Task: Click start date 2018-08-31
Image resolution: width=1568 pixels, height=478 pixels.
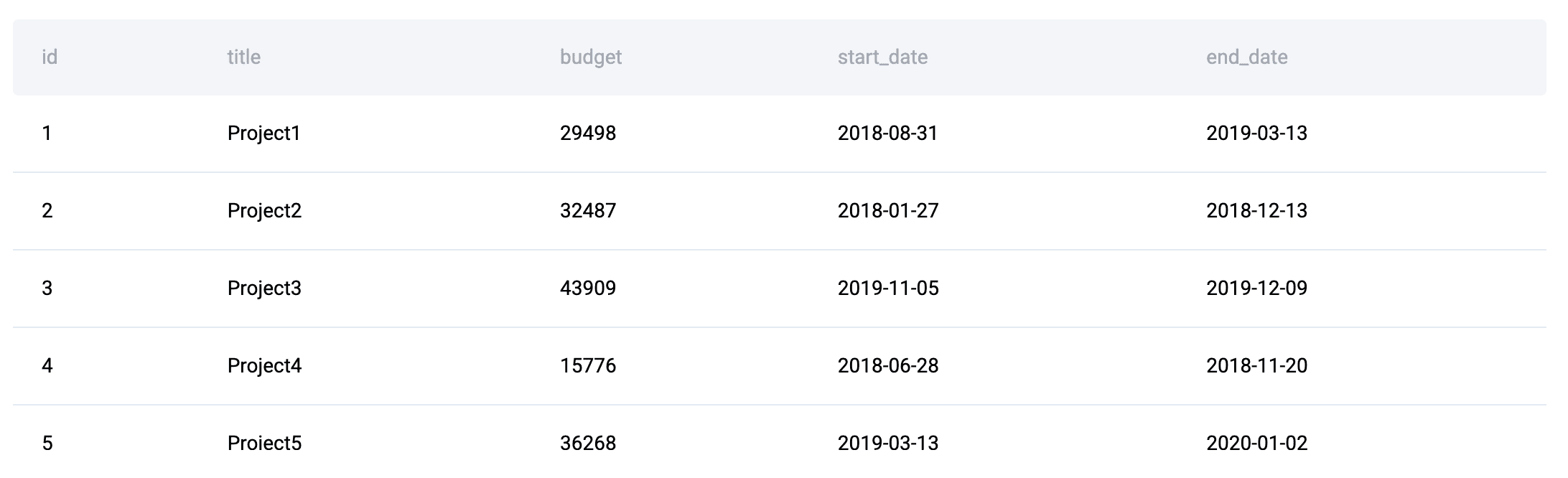Action: (887, 133)
